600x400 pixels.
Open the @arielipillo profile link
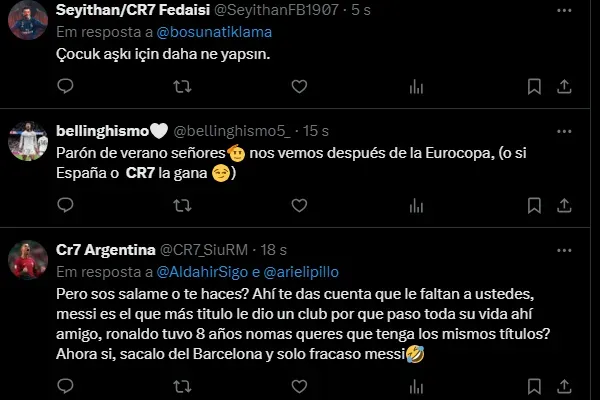point(301,272)
